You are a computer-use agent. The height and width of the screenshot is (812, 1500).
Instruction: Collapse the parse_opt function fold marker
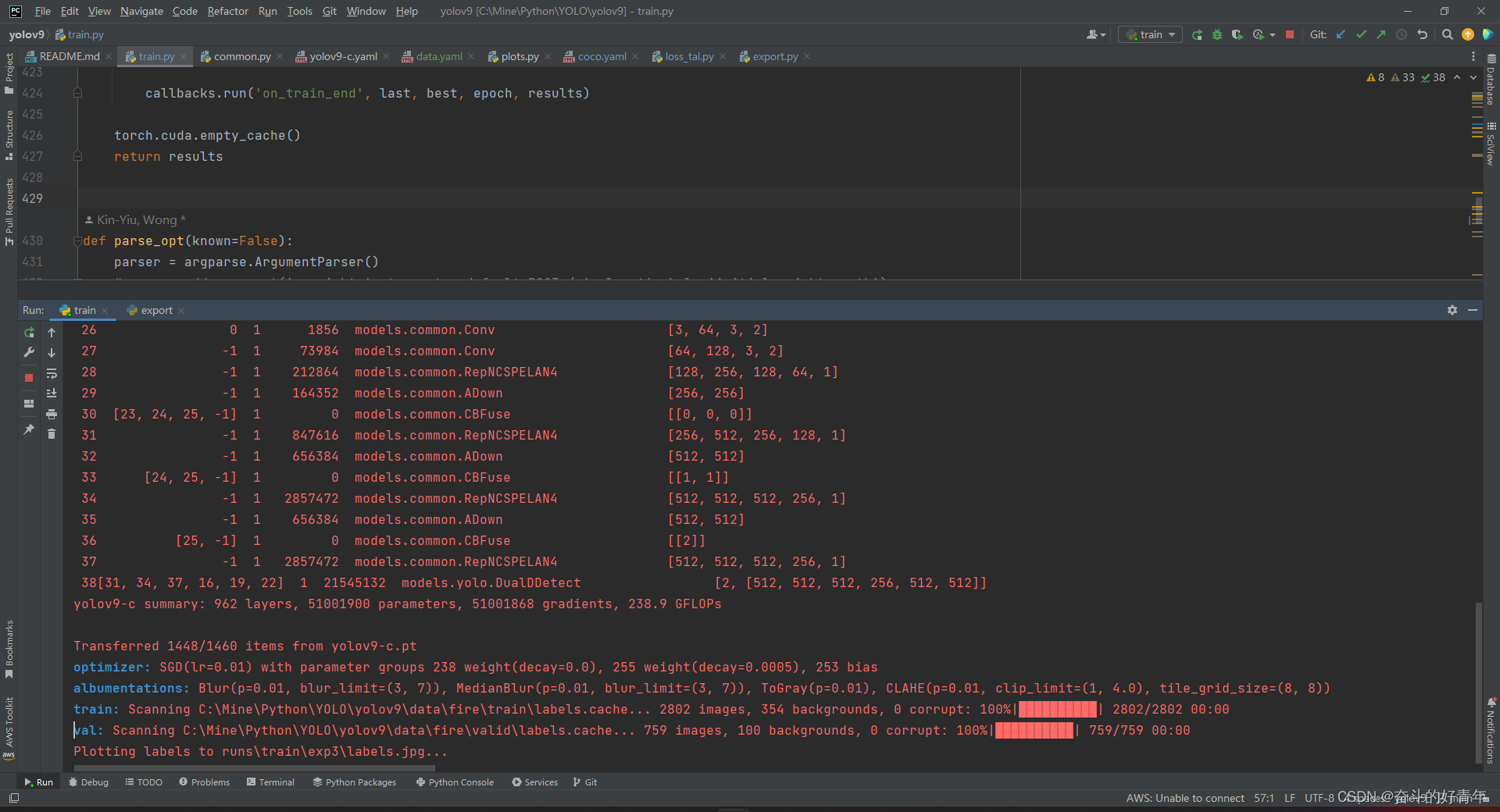(77, 241)
